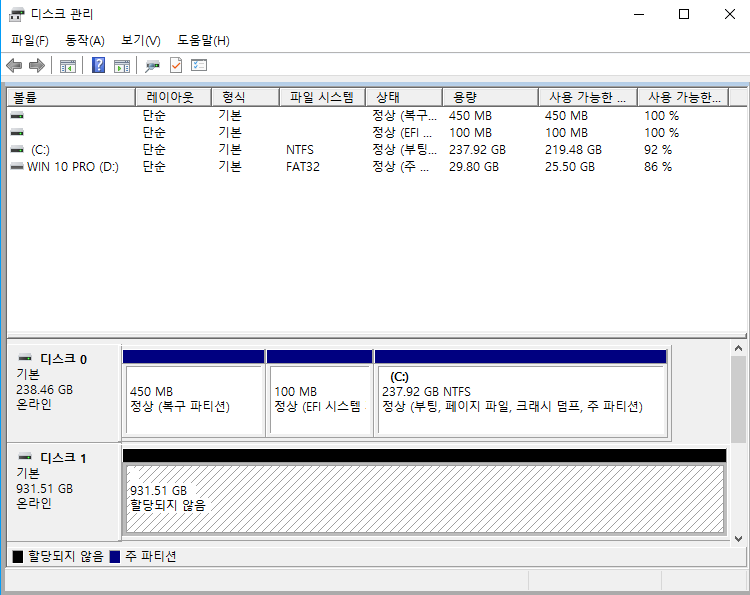Image resolution: width=750 pixels, height=595 pixels.
Task: Click the 주 파티션 legend label
Action: click(151, 556)
